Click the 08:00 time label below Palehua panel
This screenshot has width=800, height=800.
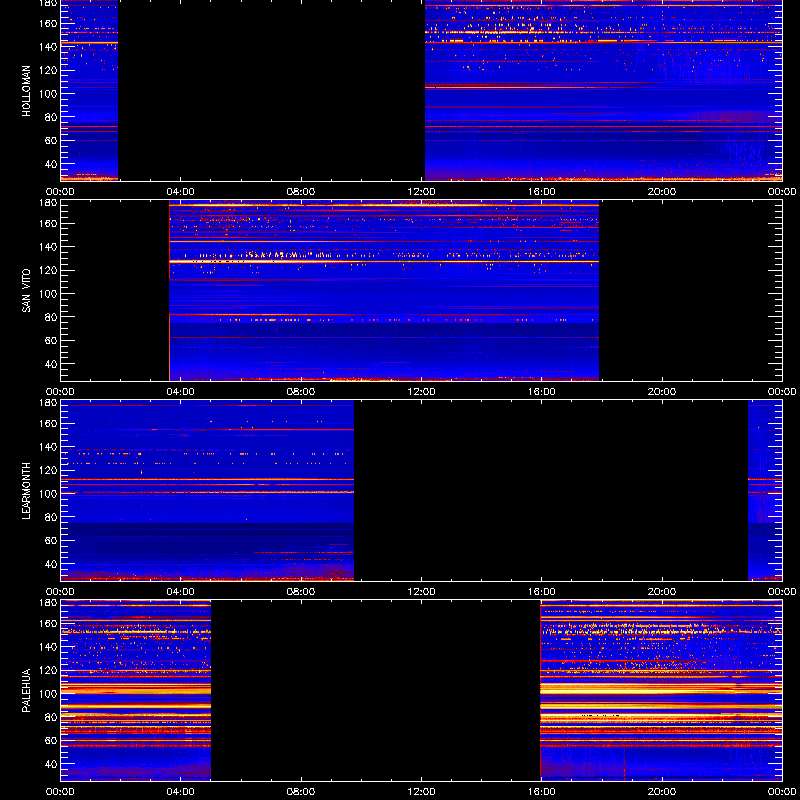tap(301, 792)
